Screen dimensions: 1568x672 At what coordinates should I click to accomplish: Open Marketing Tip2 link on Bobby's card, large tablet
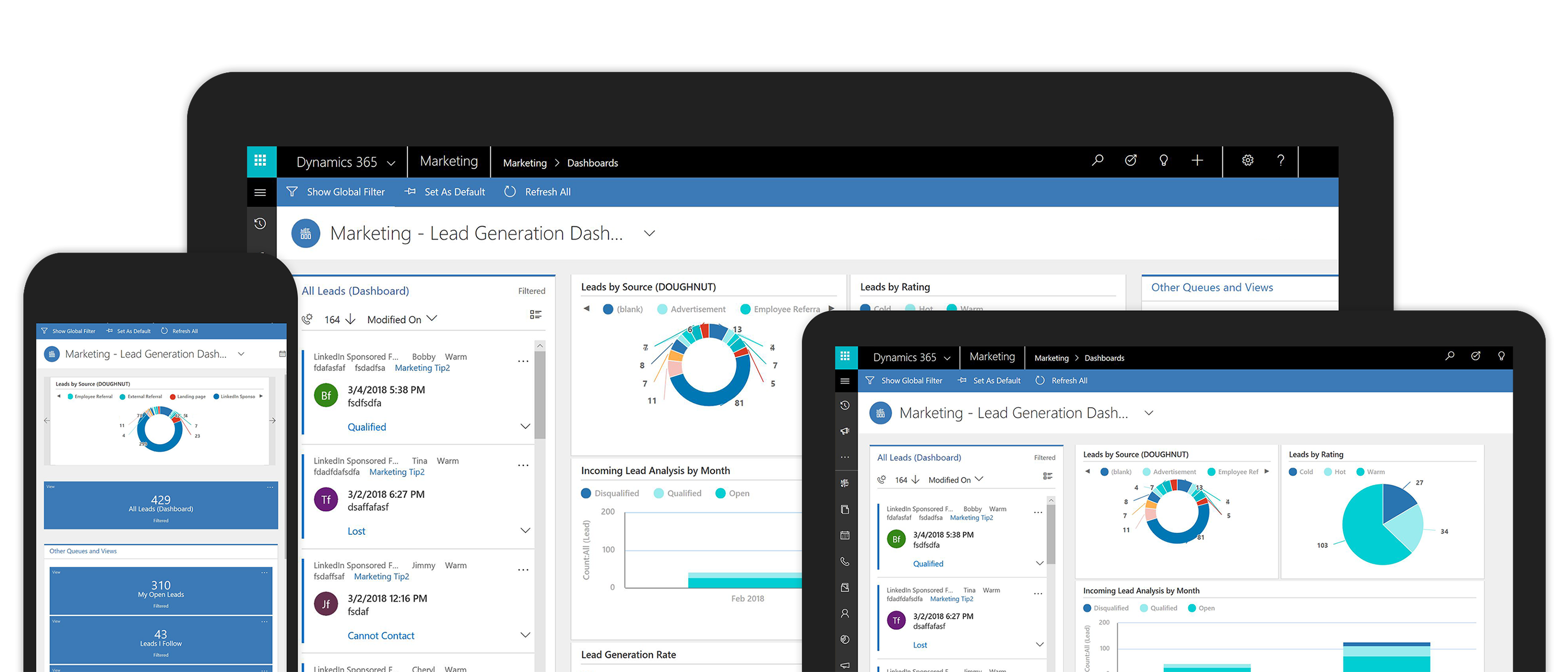pos(422,368)
